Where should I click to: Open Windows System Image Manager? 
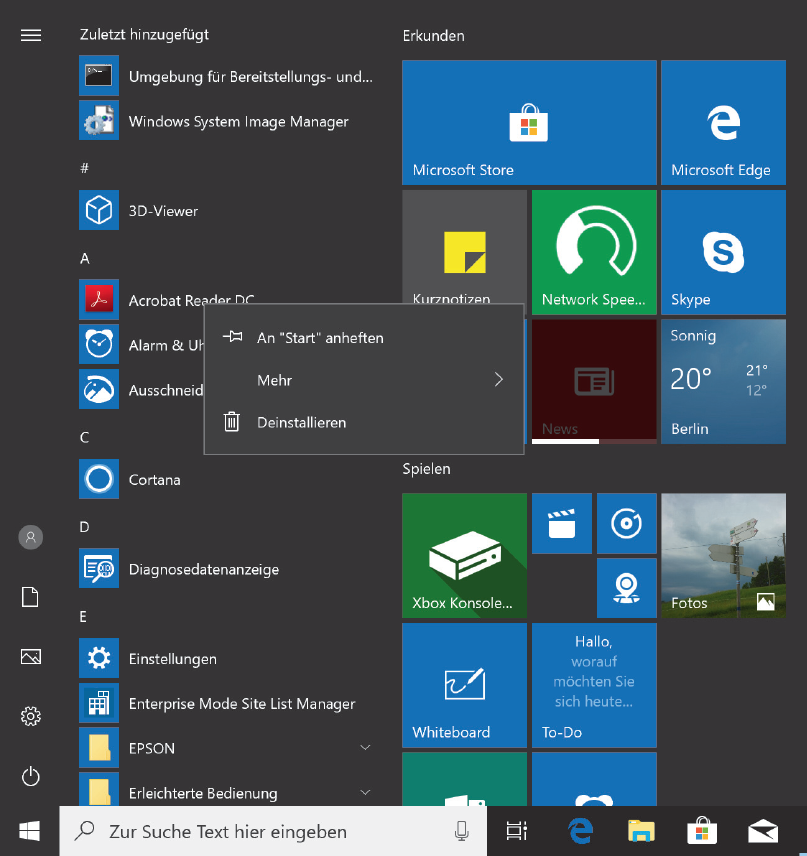point(227,121)
